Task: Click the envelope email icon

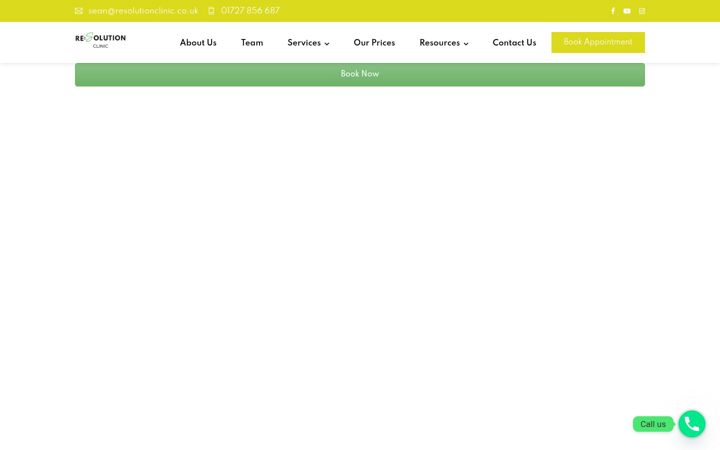Action: coord(79,11)
